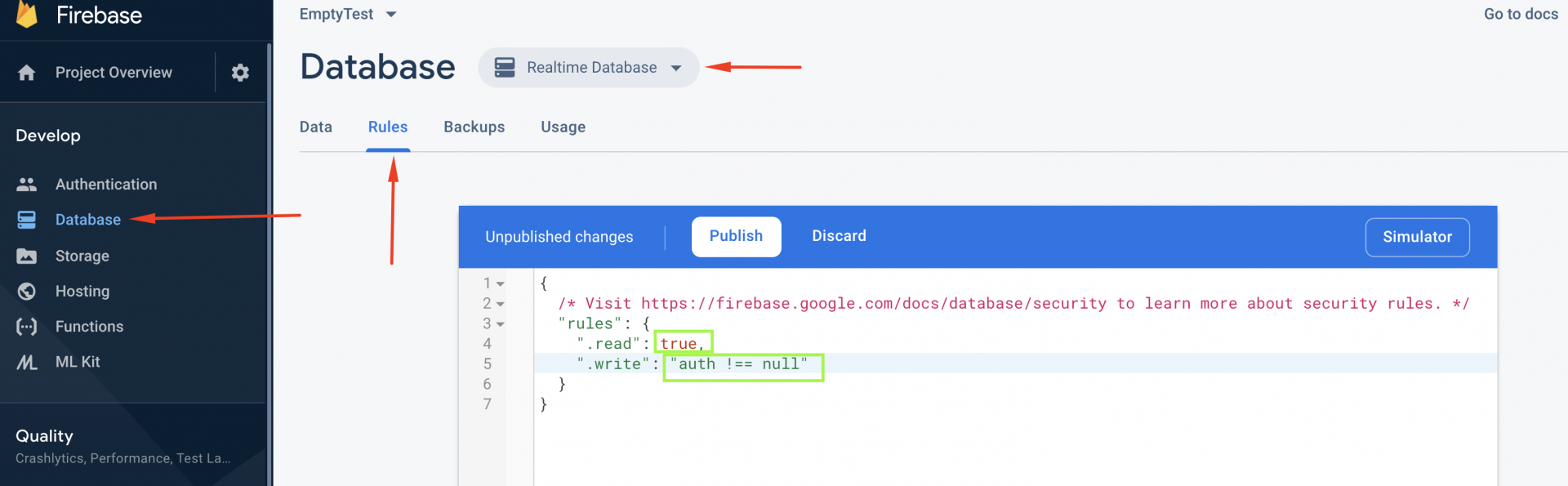1568x486 pixels.
Task: Click the ML Kit icon
Action: (x=27, y=362)
